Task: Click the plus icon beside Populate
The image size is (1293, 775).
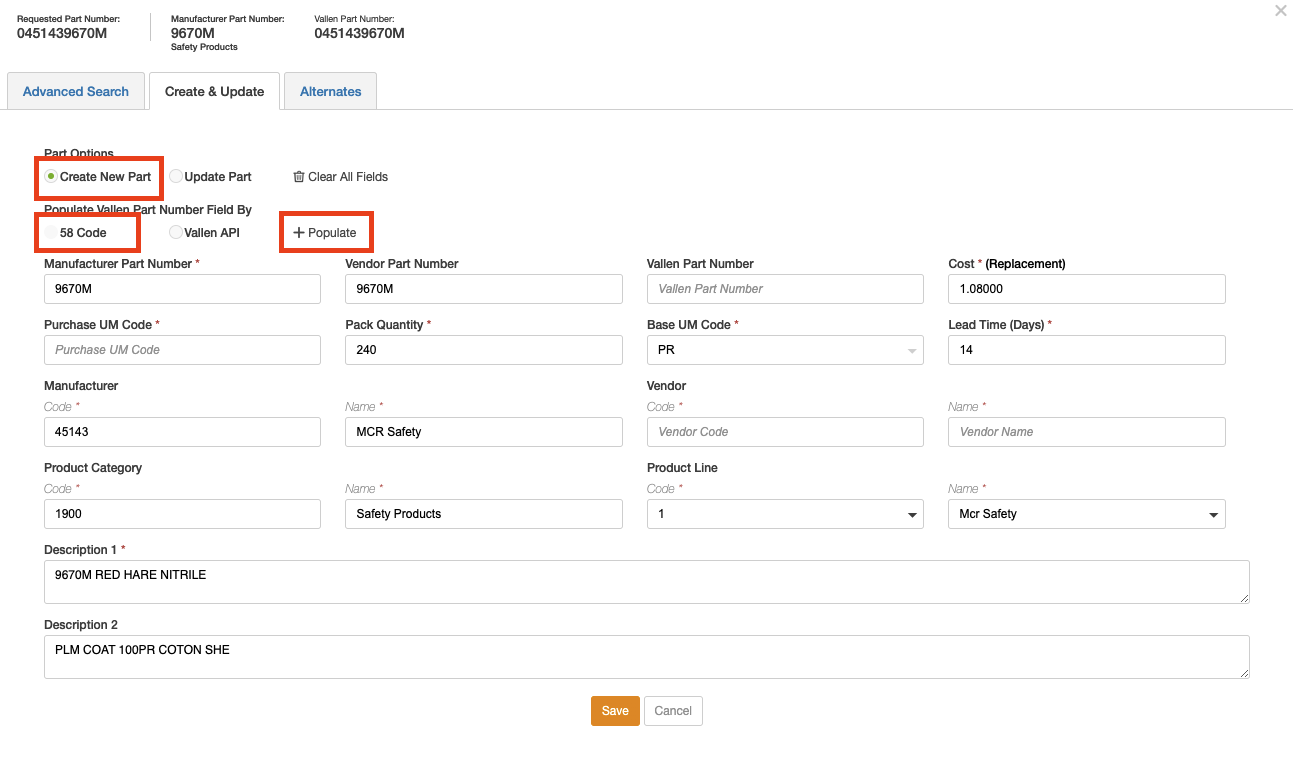Action: click(x=298, y=233)
